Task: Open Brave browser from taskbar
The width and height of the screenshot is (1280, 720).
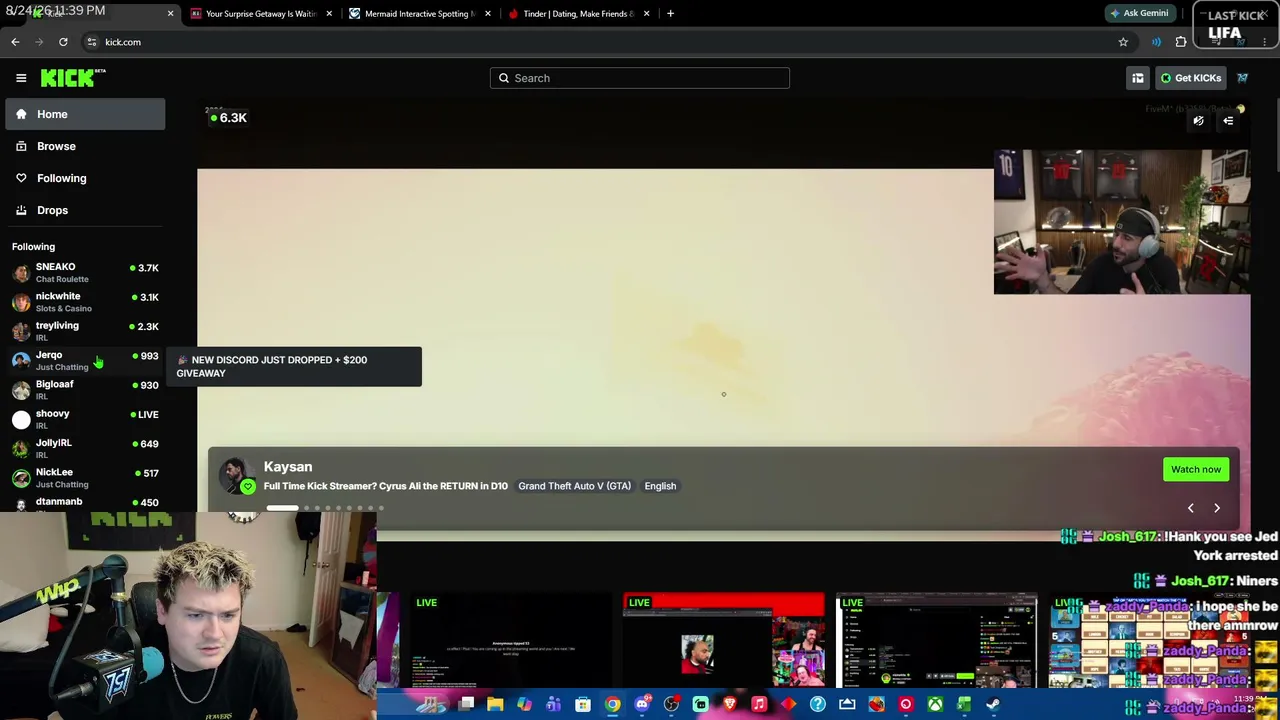Action: pyautogui.click(x=730, y=705)
